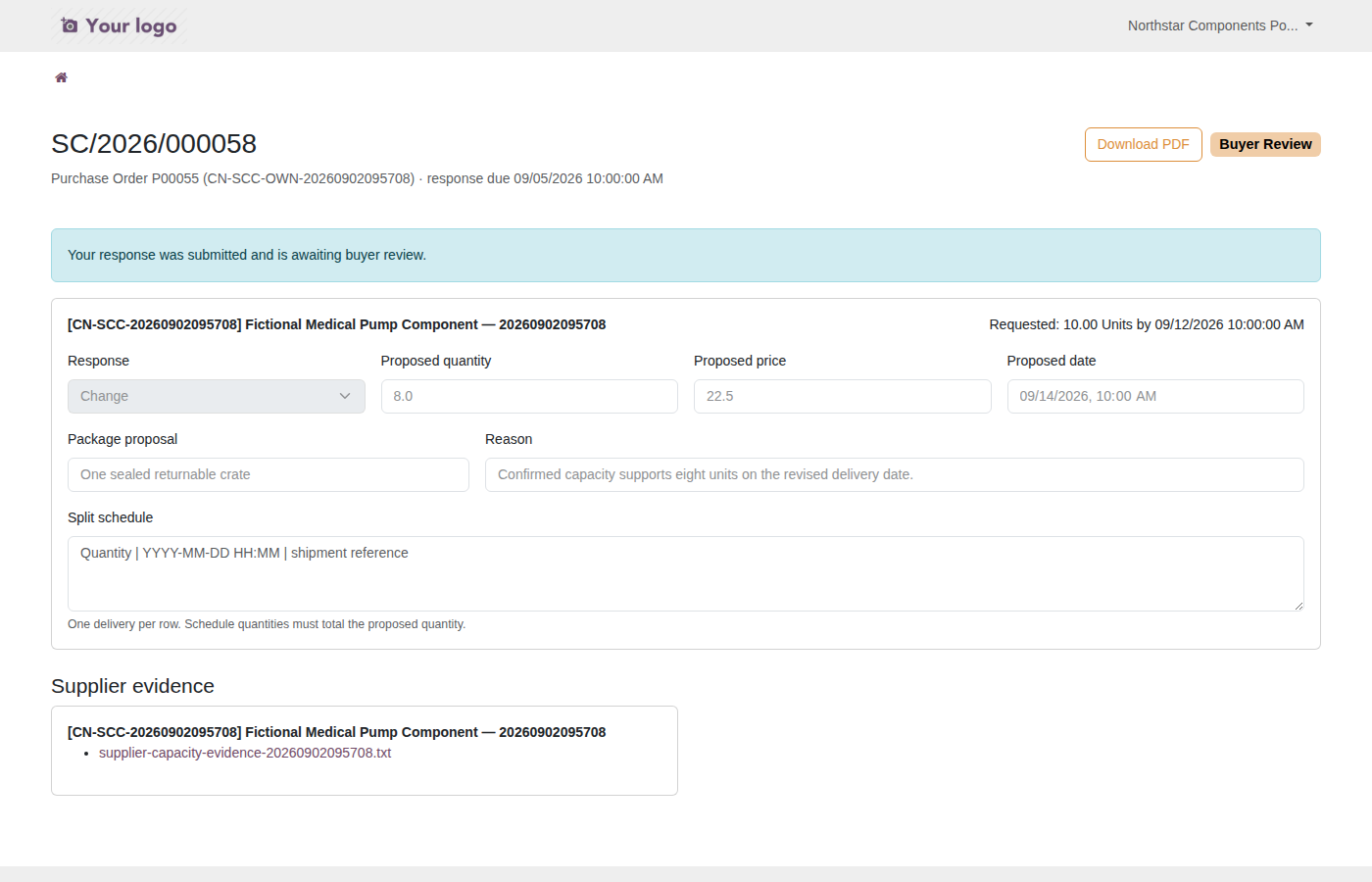
Task: Click the Requested 10.00 Units text
Action: (1147, 324)
